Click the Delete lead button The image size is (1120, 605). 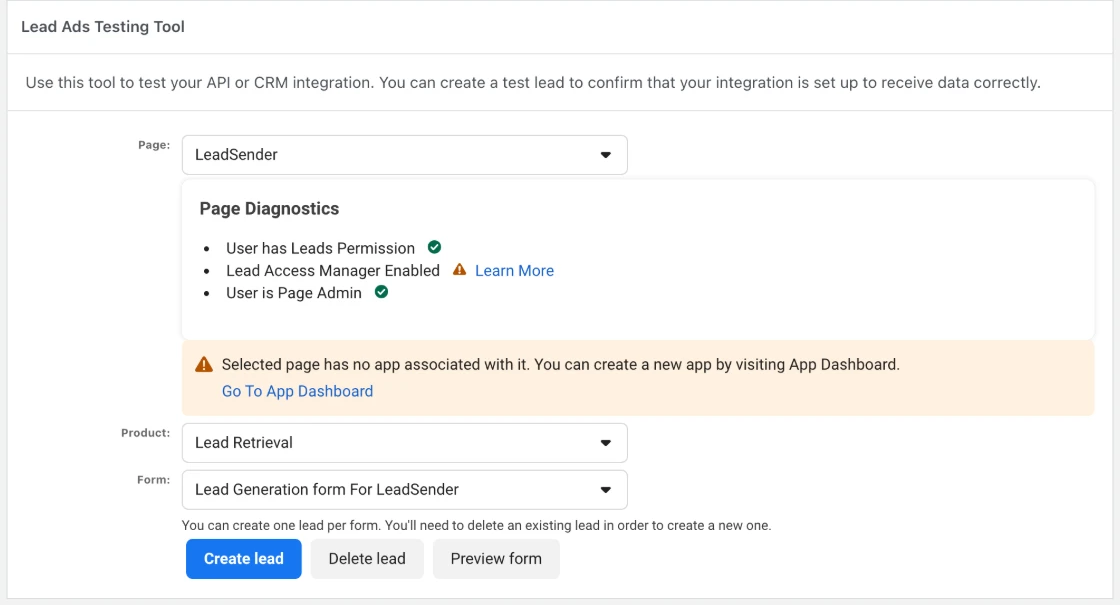click(367, 559)
